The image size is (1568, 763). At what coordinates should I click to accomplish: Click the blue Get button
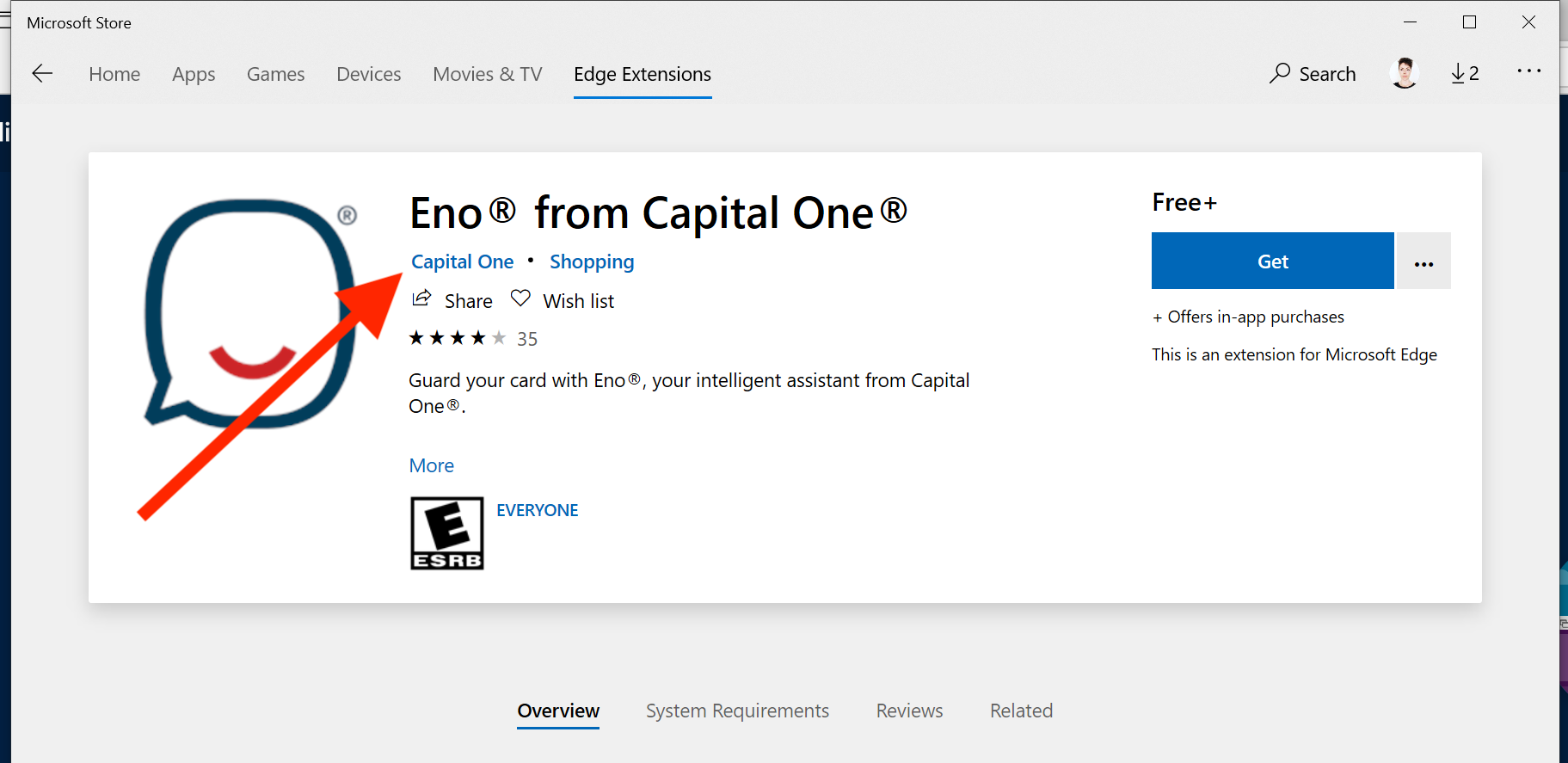1272,261
